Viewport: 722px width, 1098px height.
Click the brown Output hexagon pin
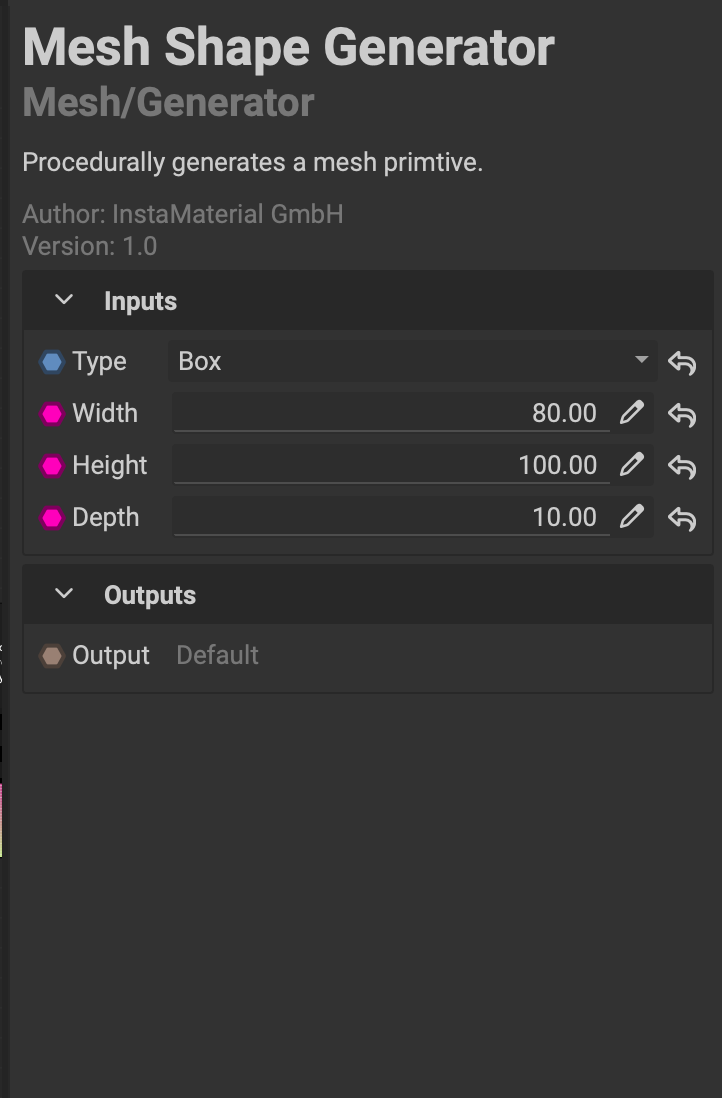click(x=52, y=656)
